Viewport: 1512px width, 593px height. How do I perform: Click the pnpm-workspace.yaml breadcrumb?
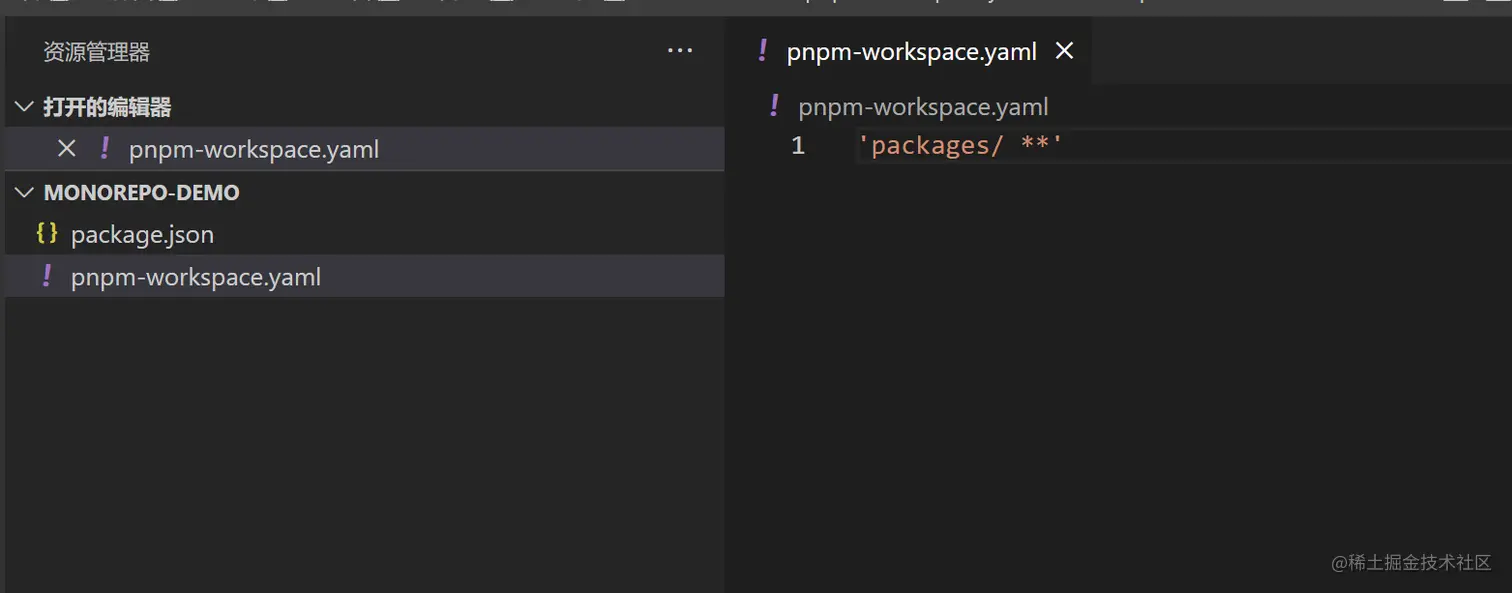923,106
